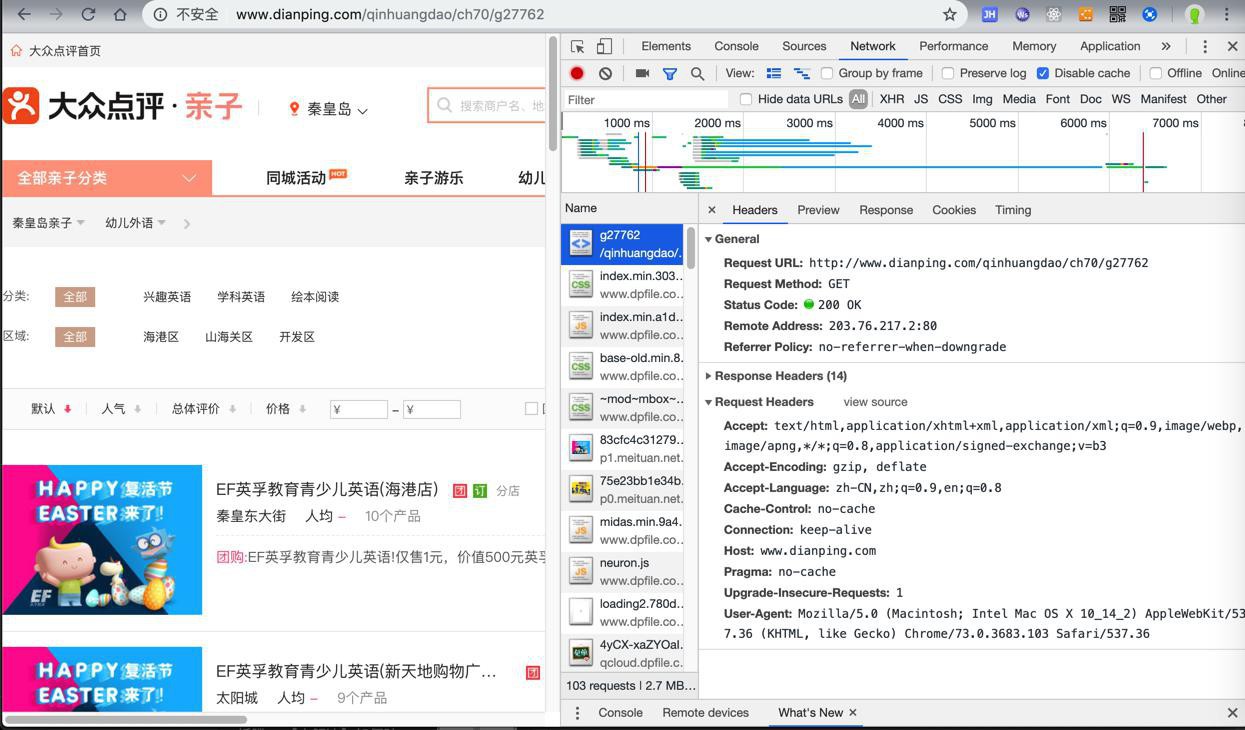Viewport: 1245px width, 730px height.
Task: Toggle Offline checkbox
Action: click(x=1156, y=73)
